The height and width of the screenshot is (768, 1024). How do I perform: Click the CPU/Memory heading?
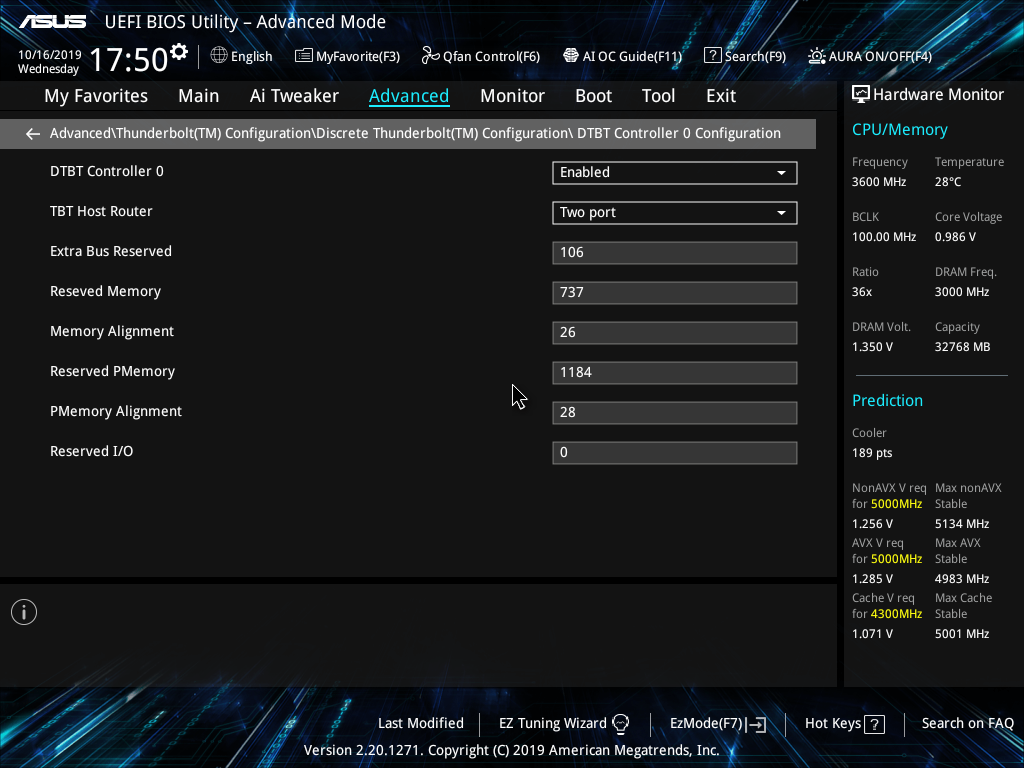[x=899, y=130]
